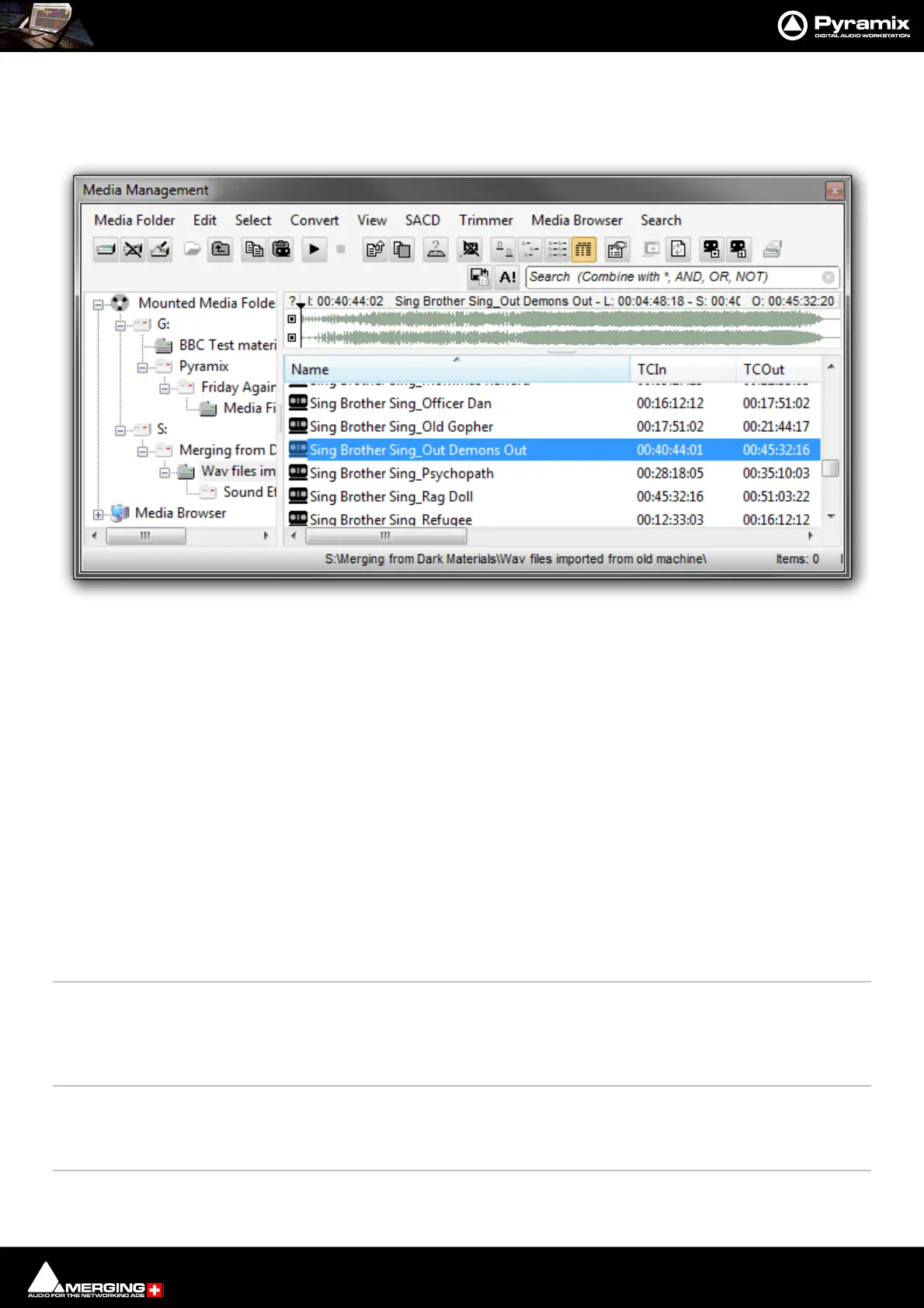Viewport: 924px width, 1308px height.
Task: Click the question-mark stamp toolbar icon
Action: [x=436, y=249]
